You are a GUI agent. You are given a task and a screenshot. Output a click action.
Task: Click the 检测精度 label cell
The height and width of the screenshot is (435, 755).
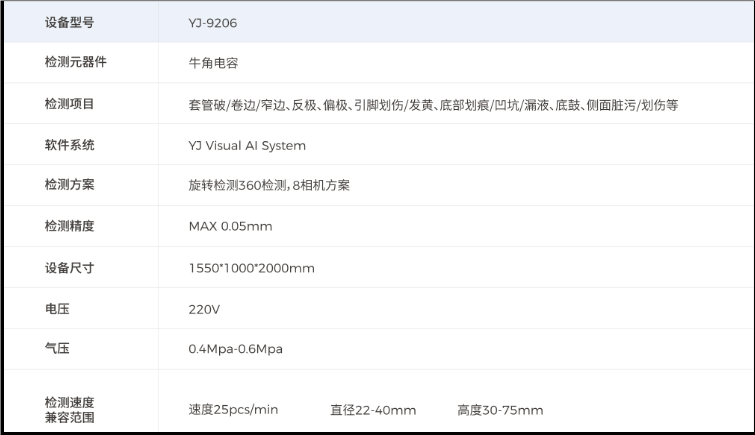(69, 226)
